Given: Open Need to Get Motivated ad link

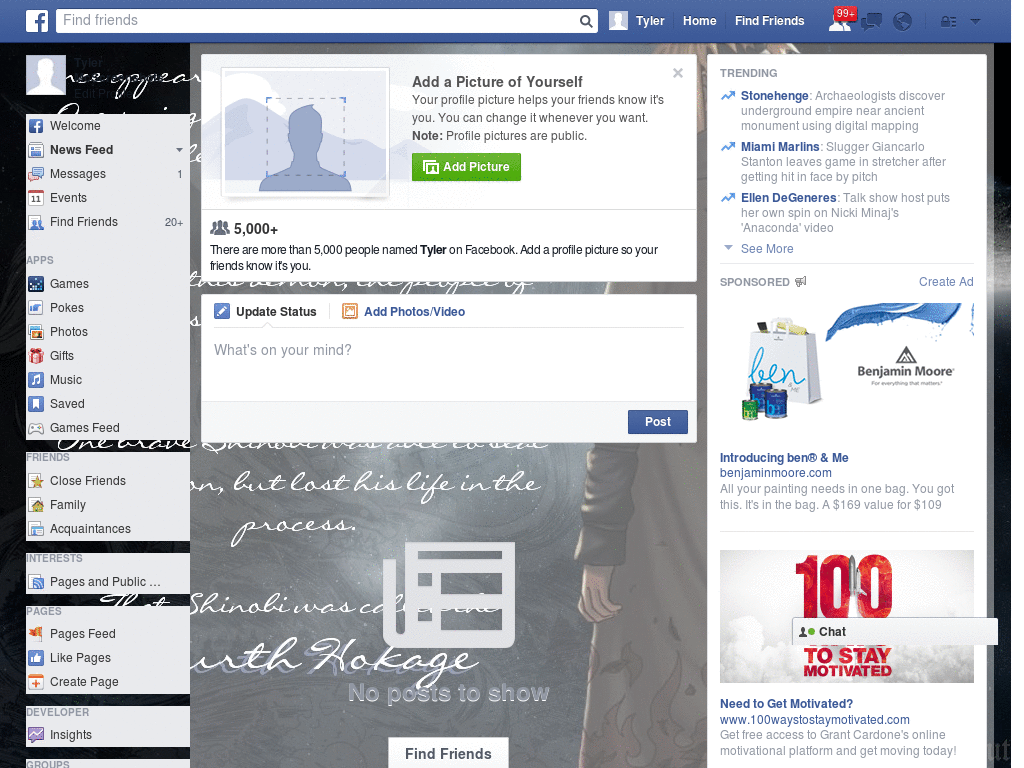Looking at the screenshot, I should pyautogui.click(x=786, y=704).
